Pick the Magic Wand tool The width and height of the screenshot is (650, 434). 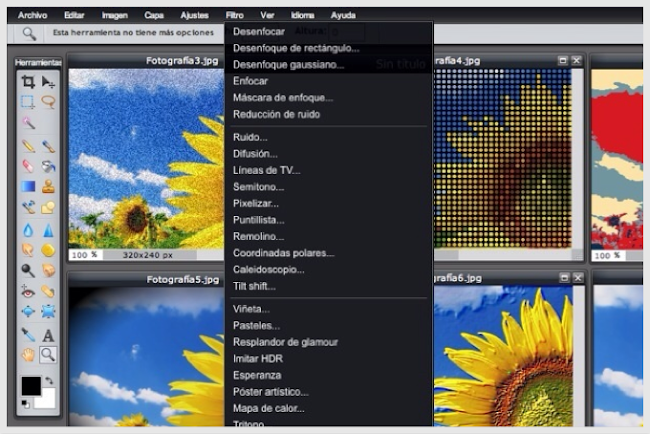28,123
